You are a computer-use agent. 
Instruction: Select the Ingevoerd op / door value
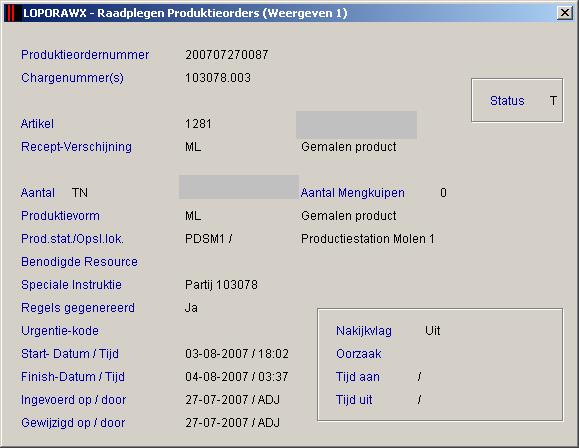pos(233,400)
